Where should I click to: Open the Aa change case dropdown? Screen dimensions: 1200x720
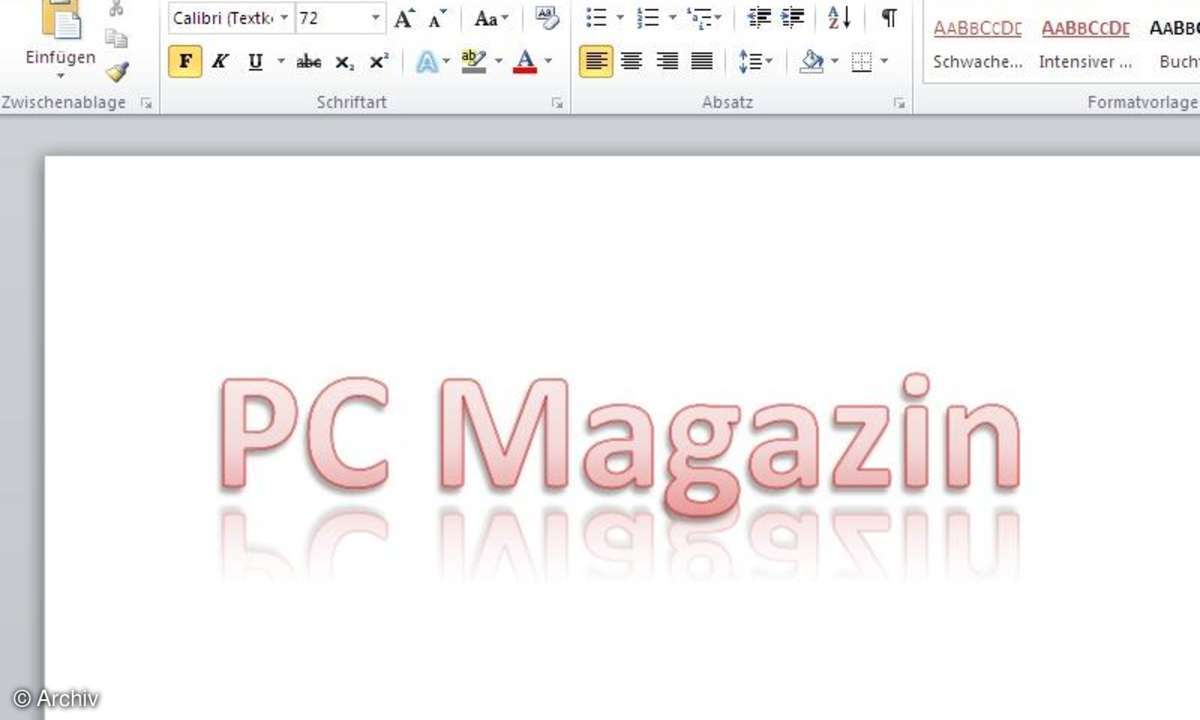pyautogui.click(x=491, y=18)
